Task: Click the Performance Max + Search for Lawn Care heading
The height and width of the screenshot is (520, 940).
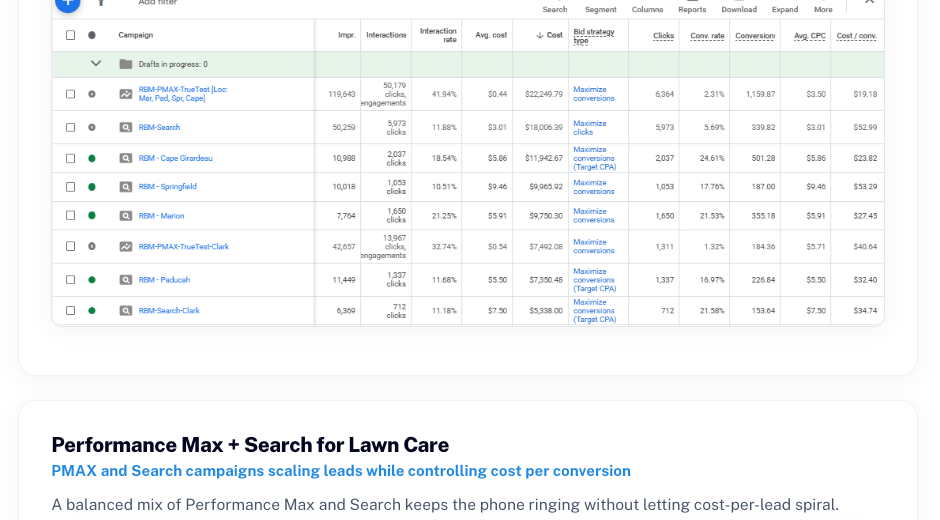Action: (x=250, y=445)
